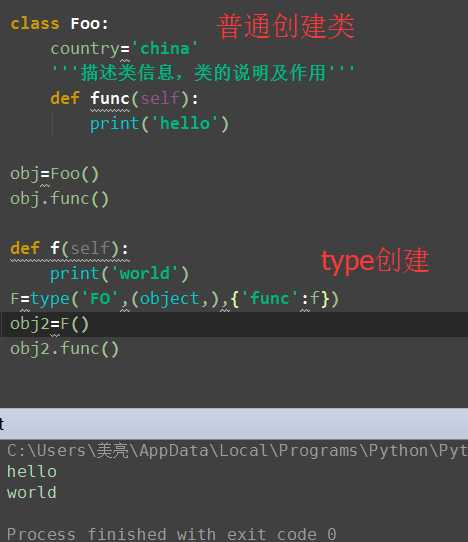Screen dimensions: 468x542
Task: Click the 'obj2.func()' call line
Action: click(x=64, y=349)
